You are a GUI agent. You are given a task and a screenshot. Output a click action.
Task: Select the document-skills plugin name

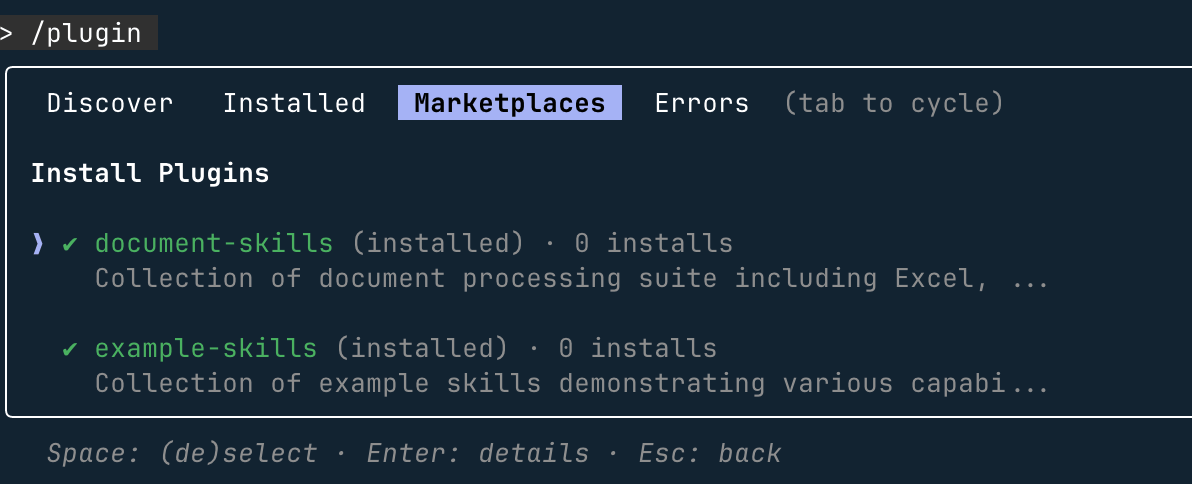[214, 243]
